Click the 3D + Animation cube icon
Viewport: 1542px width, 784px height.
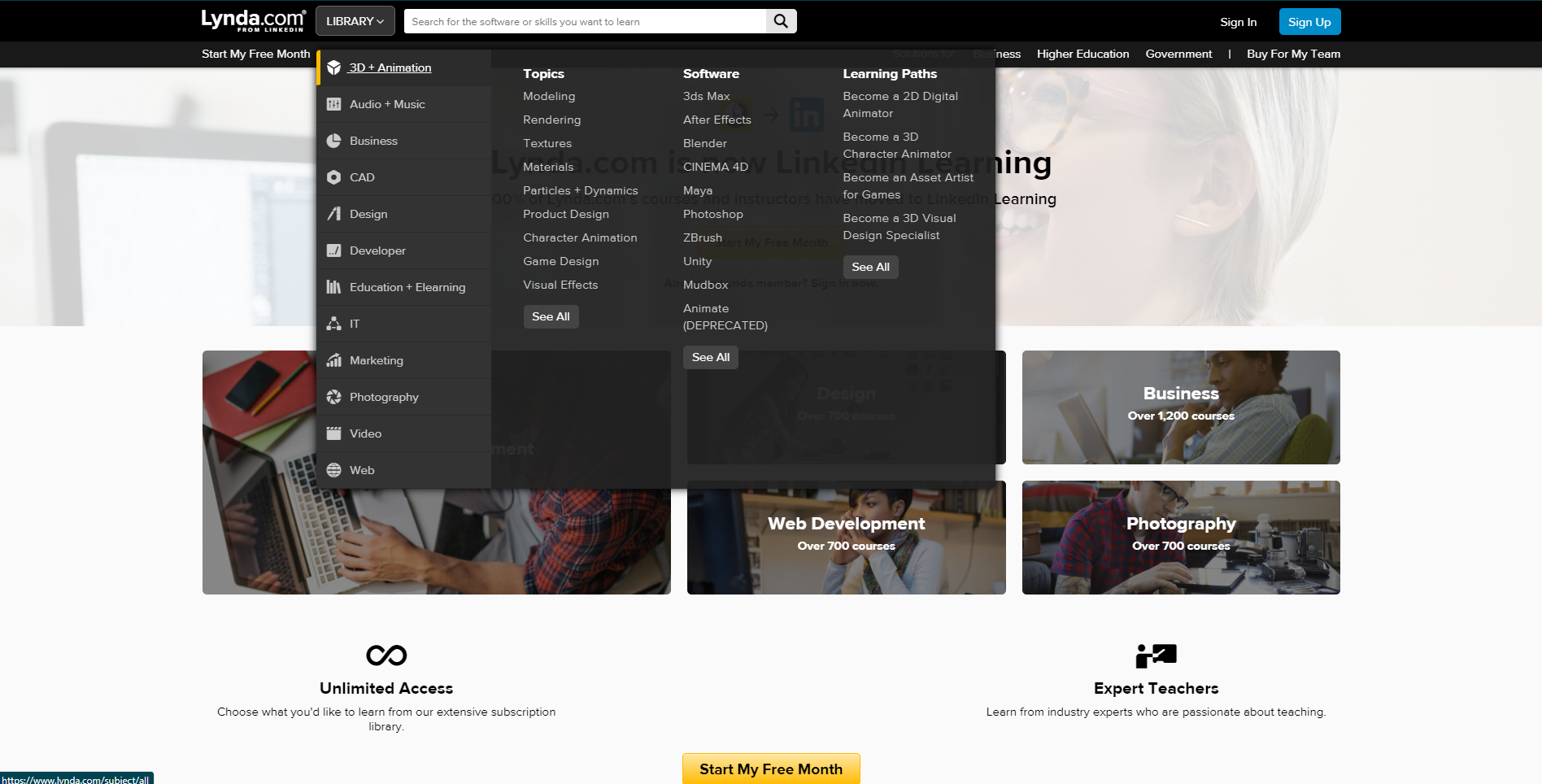pos(333,68)
